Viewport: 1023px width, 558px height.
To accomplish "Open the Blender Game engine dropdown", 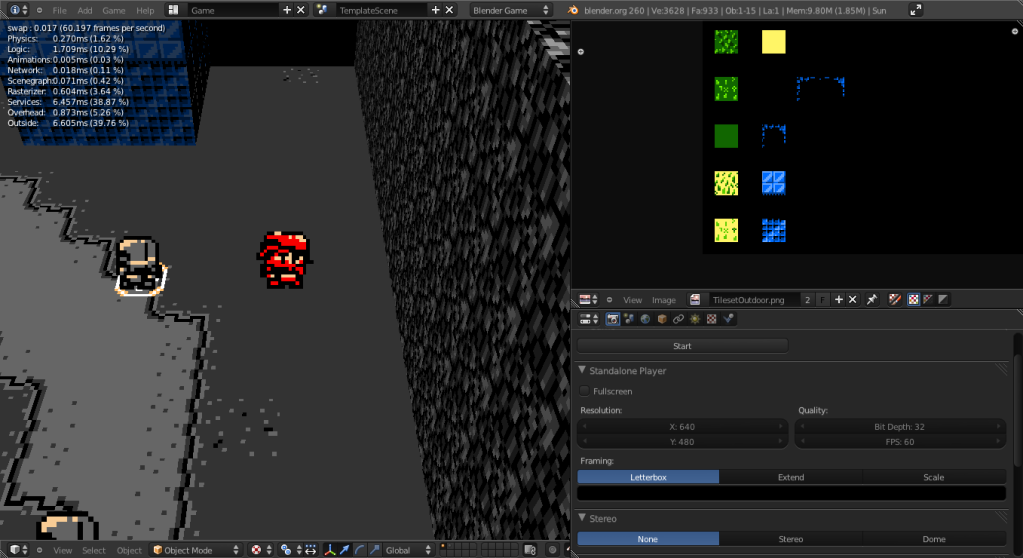I will (511, 9).
